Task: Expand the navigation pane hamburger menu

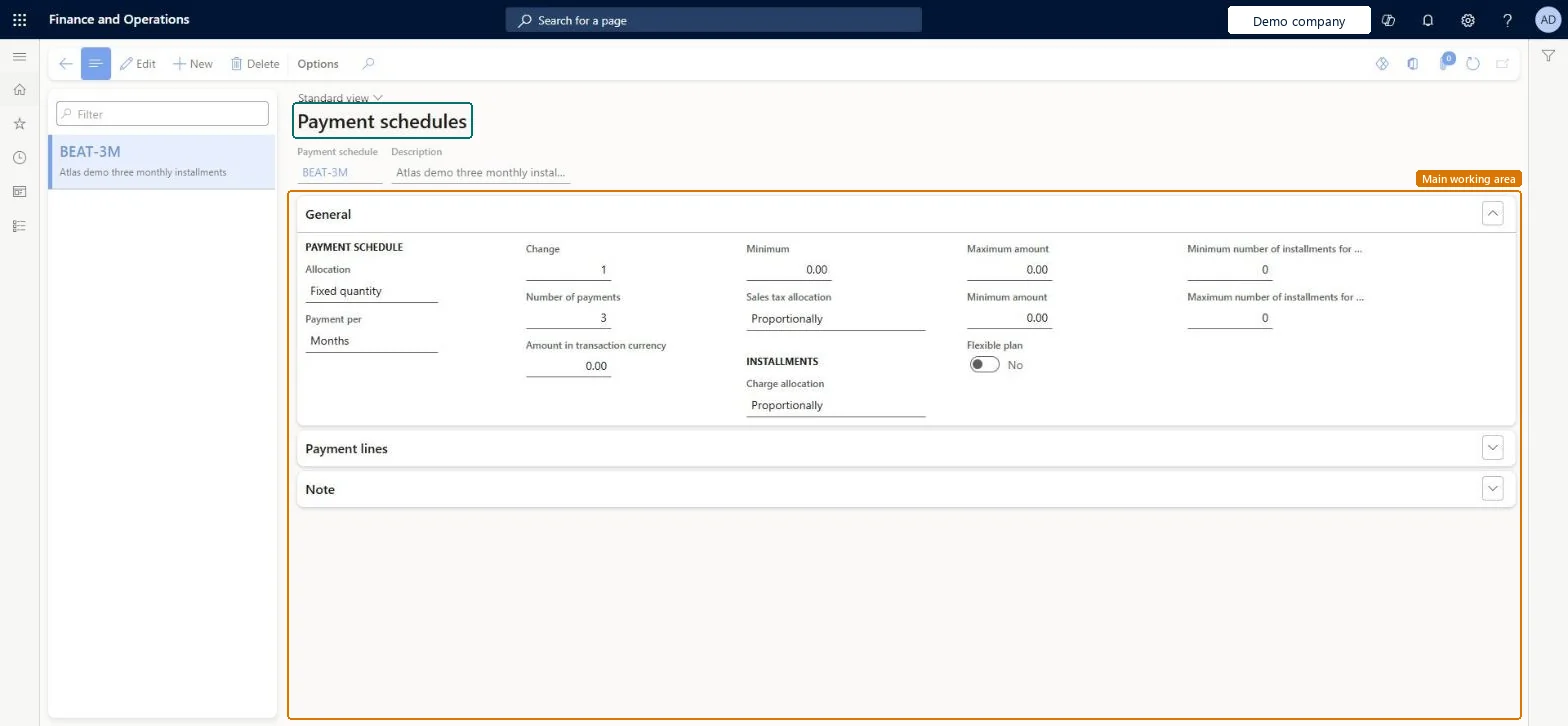Action: 19,57
